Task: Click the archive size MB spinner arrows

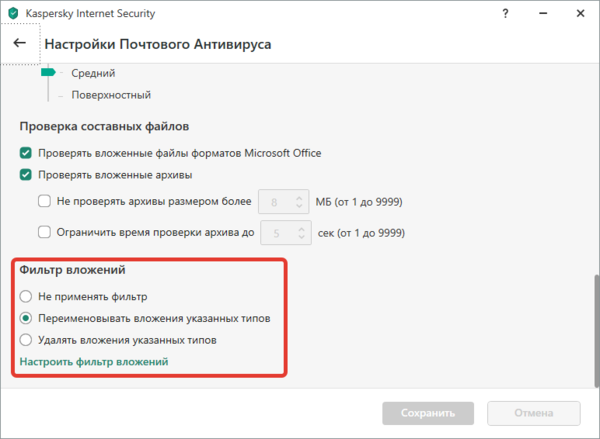Action: click(x=298, y=201)
